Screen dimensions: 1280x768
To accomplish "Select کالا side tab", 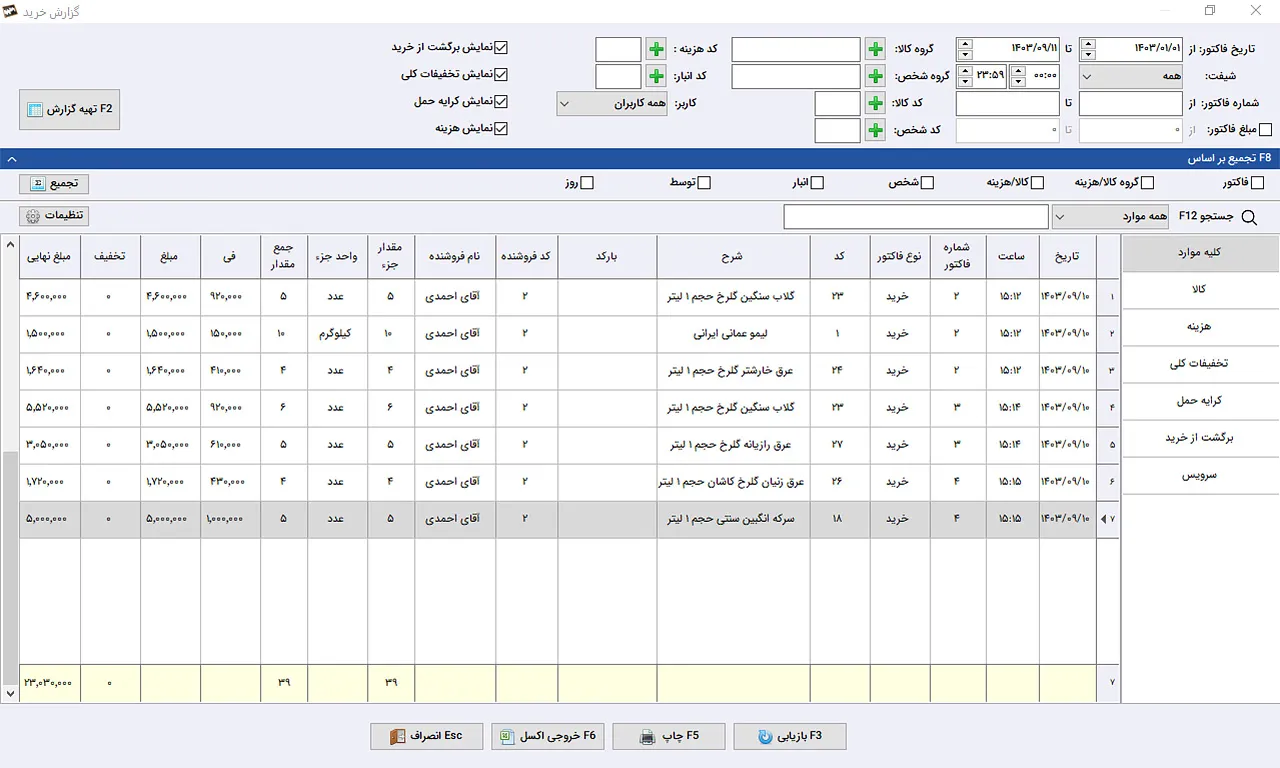I will (1200, 290).
